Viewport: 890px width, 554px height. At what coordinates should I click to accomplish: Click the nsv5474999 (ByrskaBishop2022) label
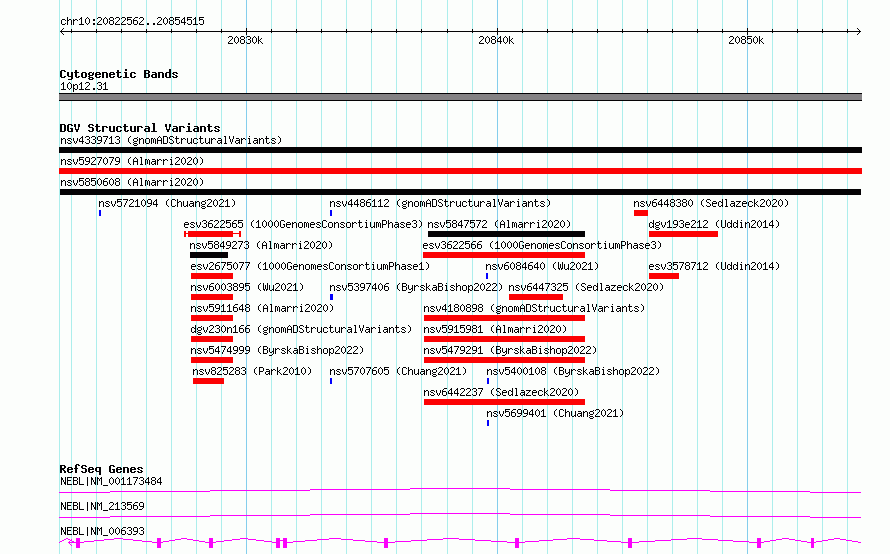click(x=277, y=350)
